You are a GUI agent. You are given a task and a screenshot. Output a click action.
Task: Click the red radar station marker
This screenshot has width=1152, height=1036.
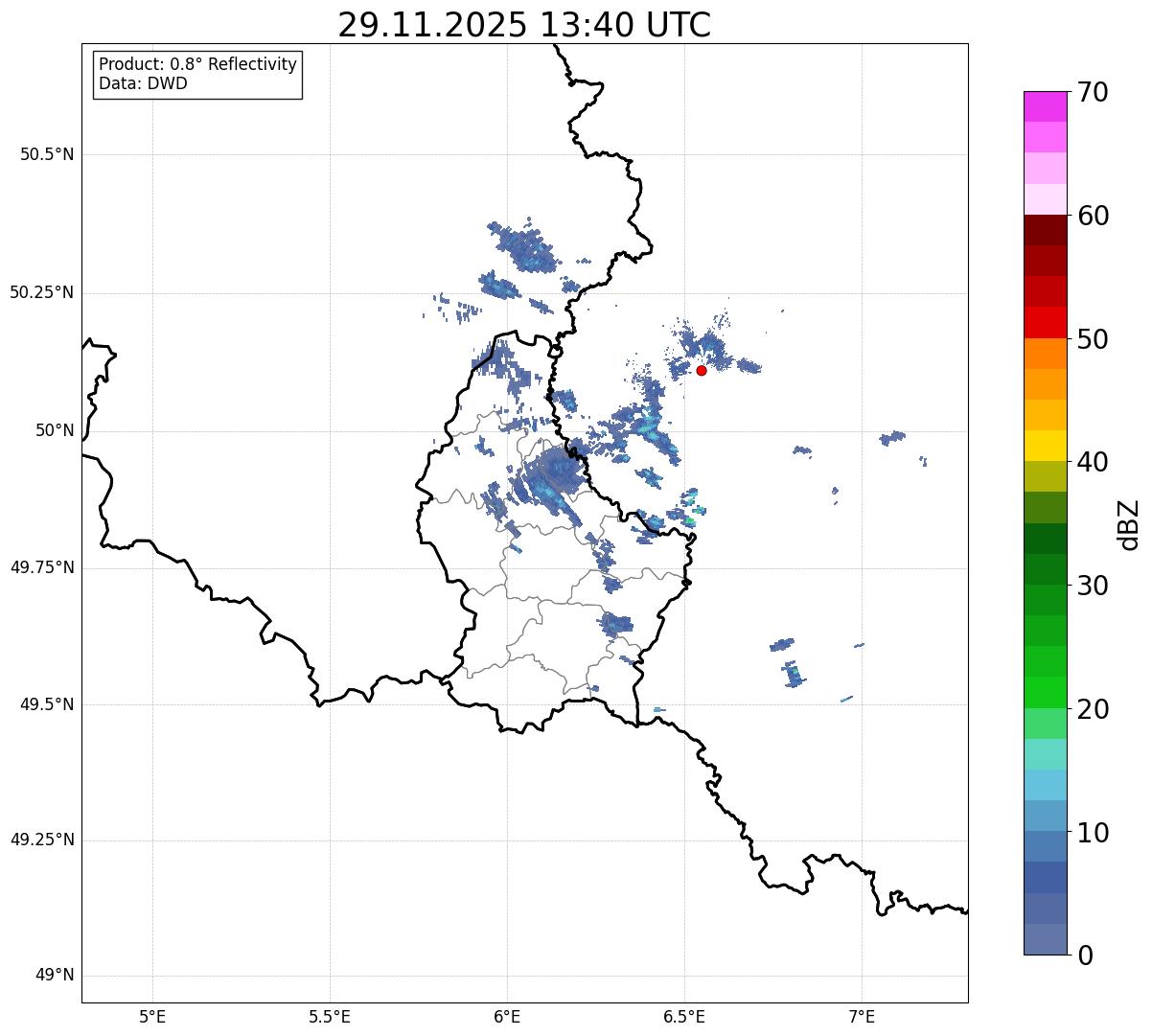[x=702, y=370]
